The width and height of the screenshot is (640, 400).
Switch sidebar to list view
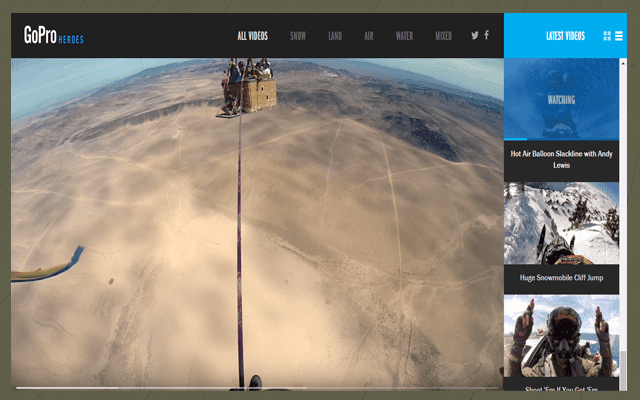tap(619, 36)
